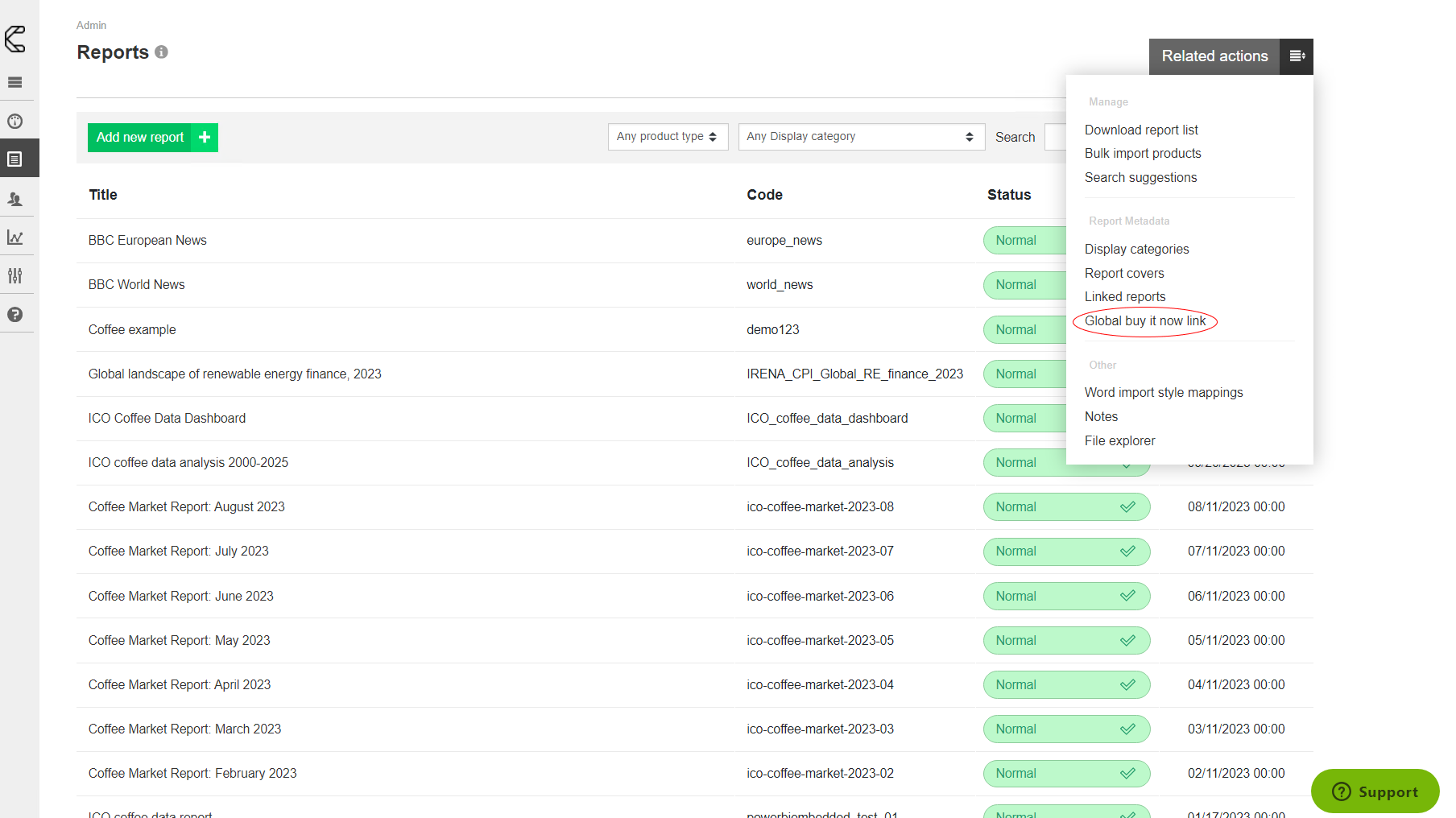Select the reports document icon in sidebar

click(x=15, y=159)
